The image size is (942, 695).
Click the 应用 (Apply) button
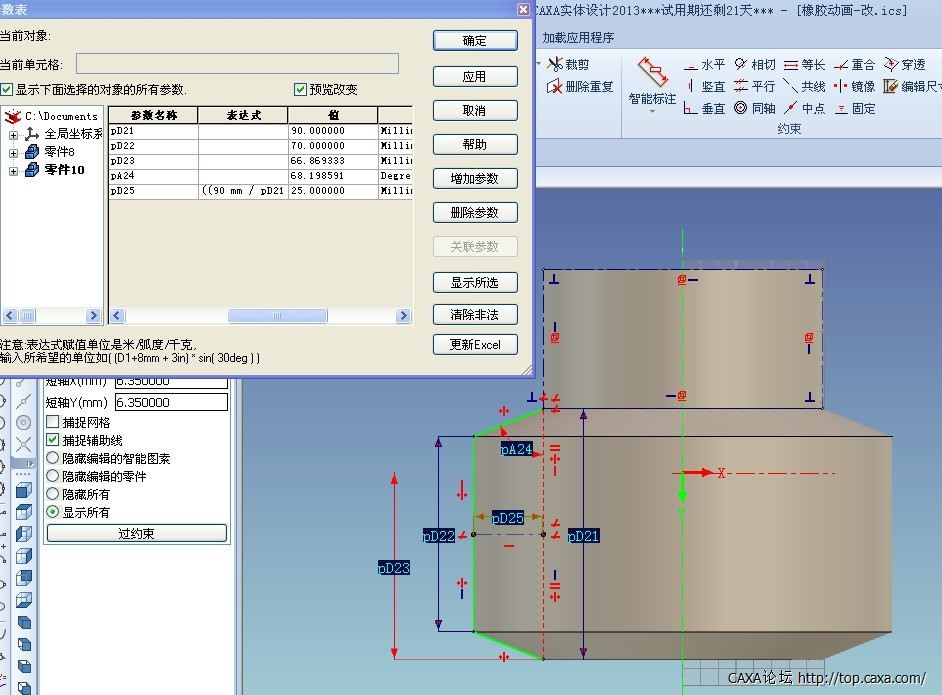tap(475, 77)
